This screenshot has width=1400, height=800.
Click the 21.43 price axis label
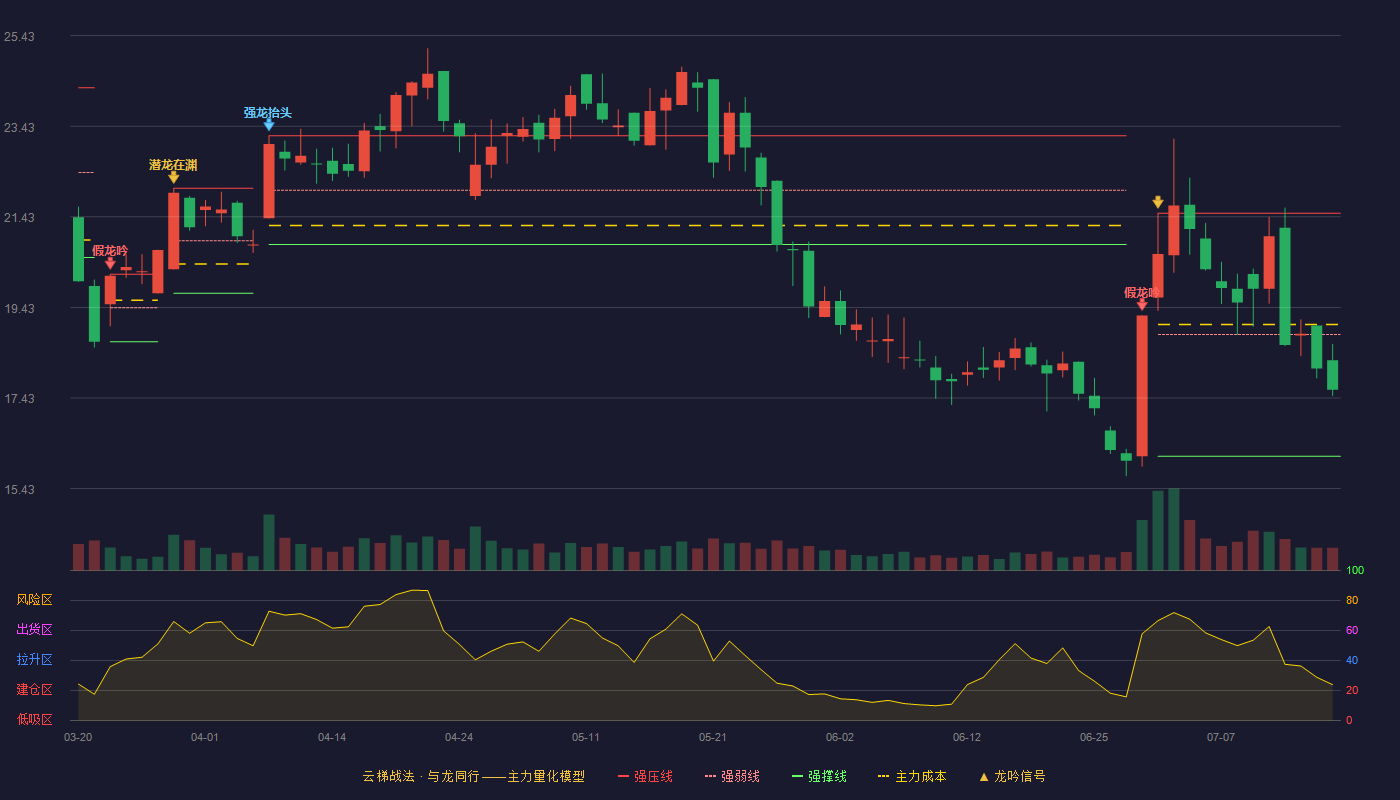tap(19, 218)
